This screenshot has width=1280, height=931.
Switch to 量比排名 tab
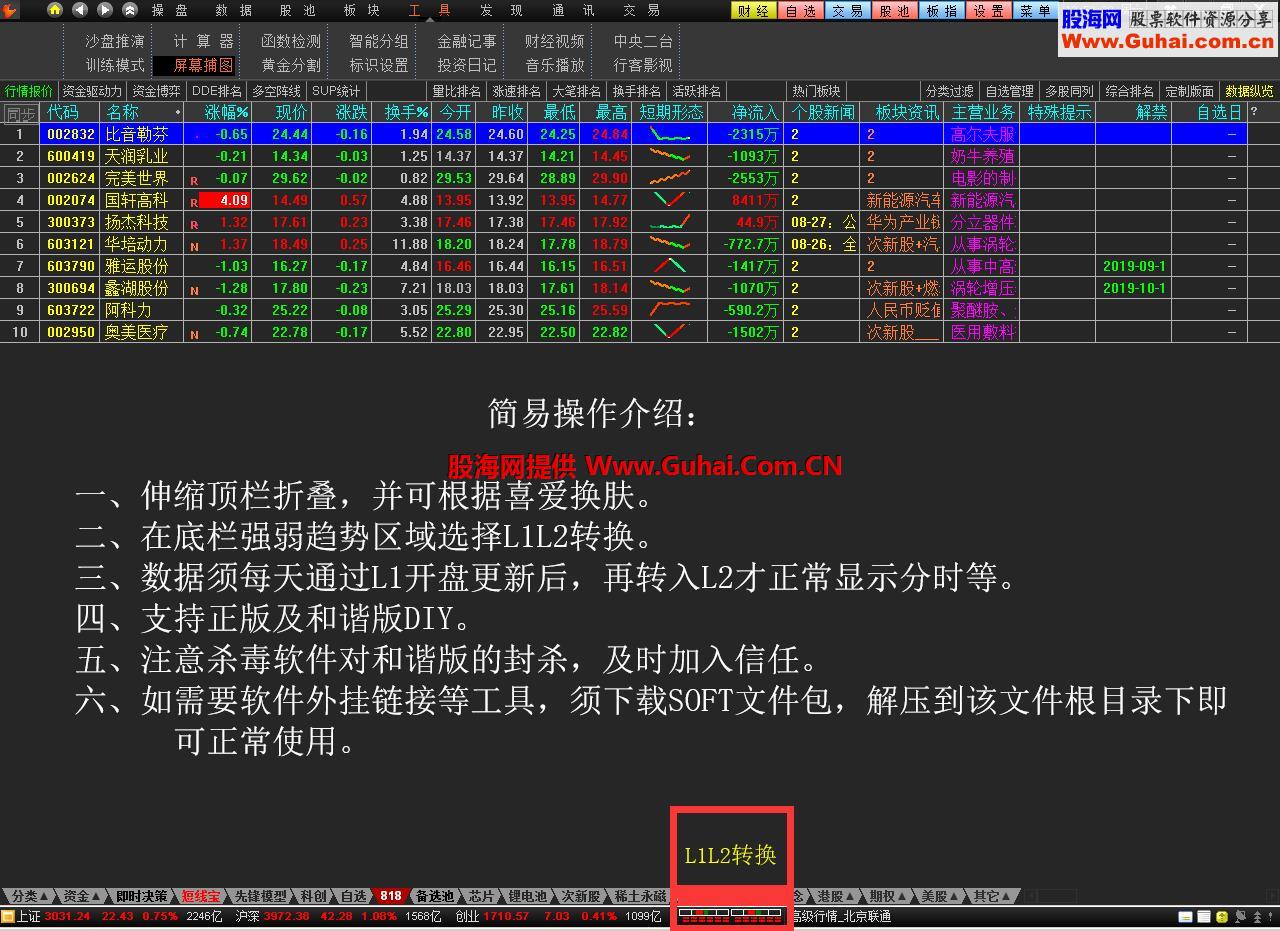[x=457, y=91]
